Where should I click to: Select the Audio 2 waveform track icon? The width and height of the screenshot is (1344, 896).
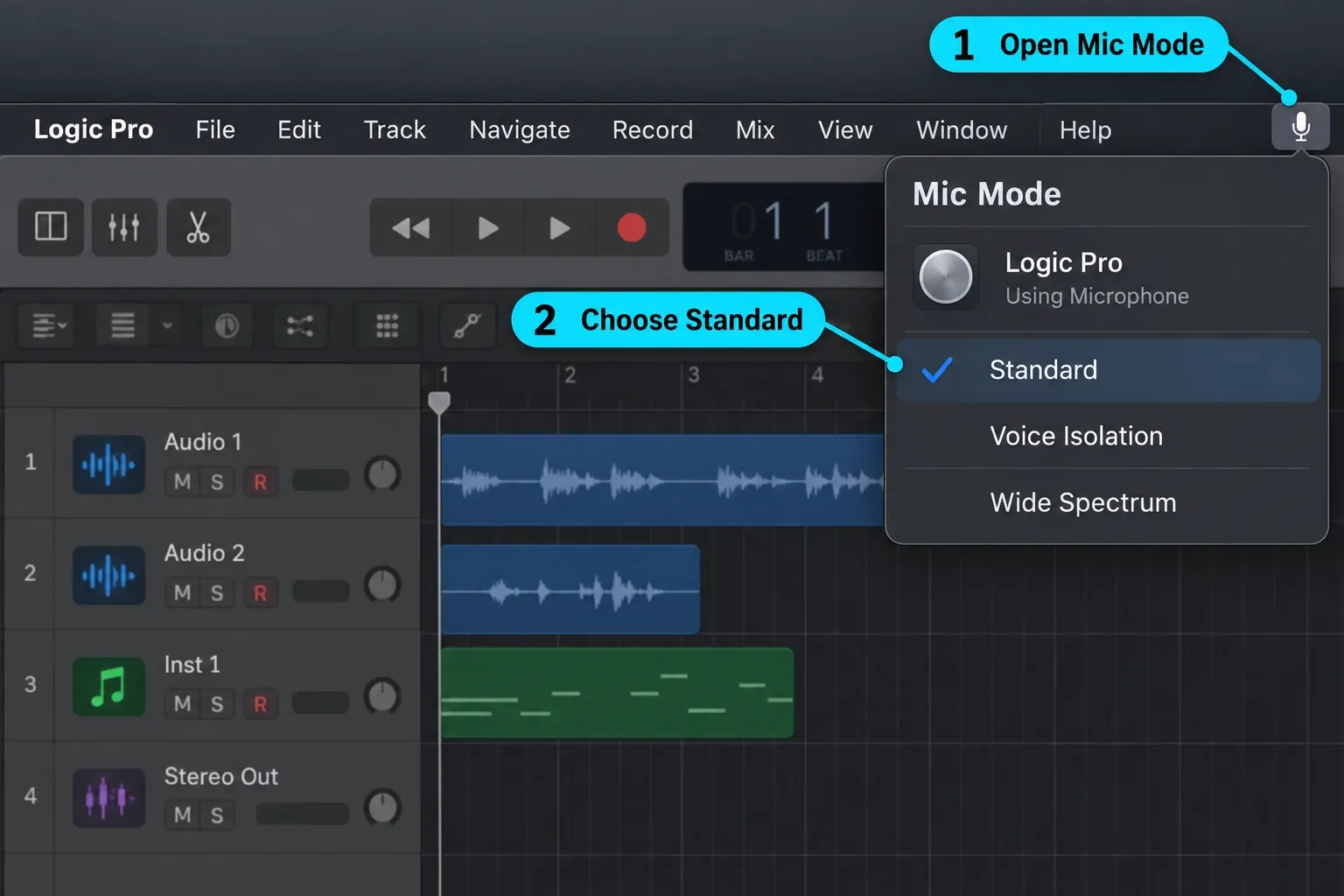point(108,575)
